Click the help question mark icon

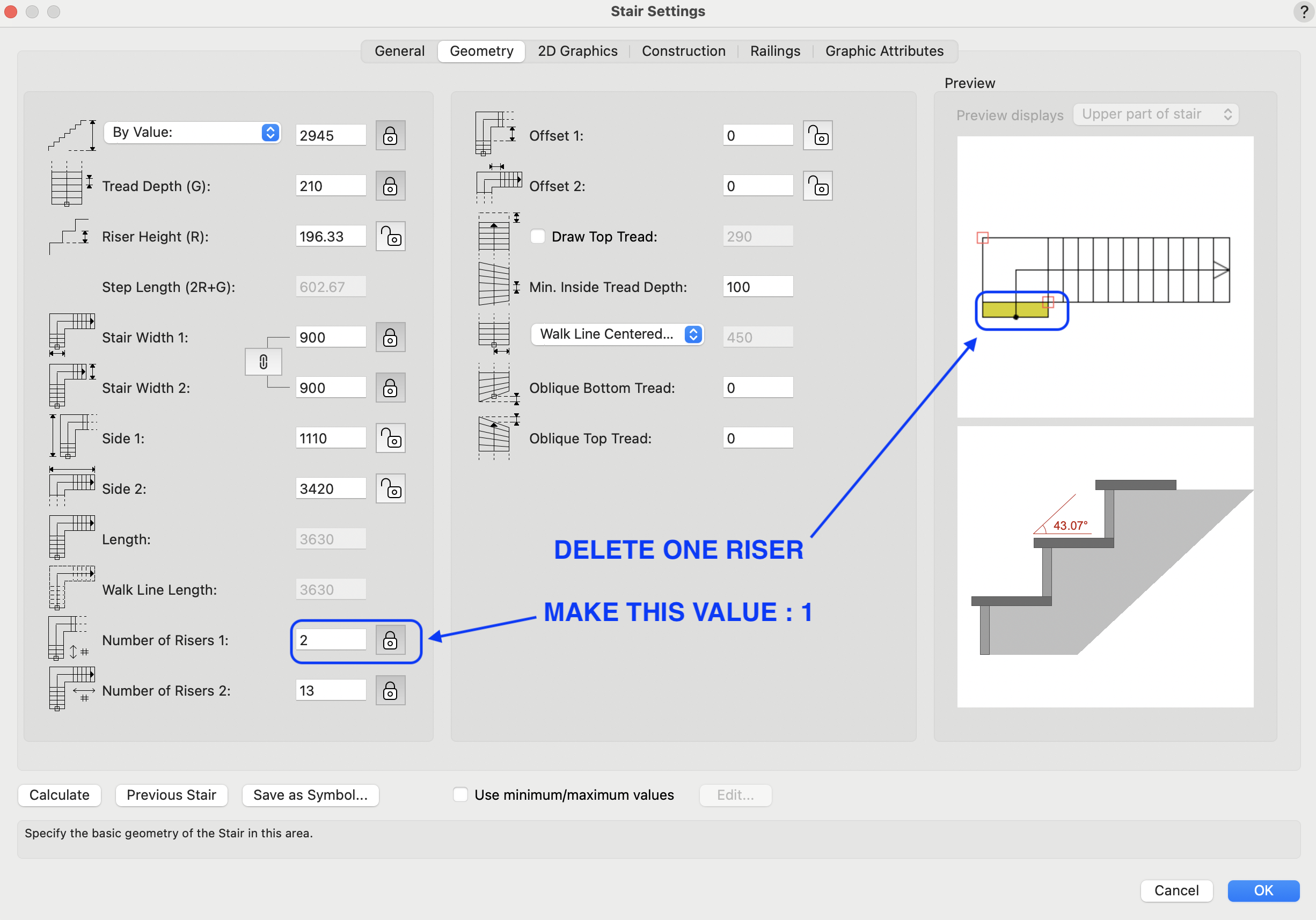[1304, 11]
